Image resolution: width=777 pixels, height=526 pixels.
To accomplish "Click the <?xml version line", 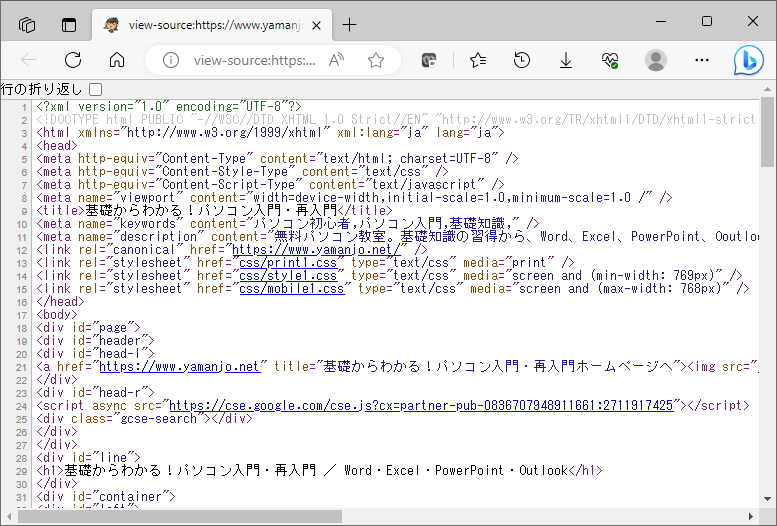I will [168, 107].
